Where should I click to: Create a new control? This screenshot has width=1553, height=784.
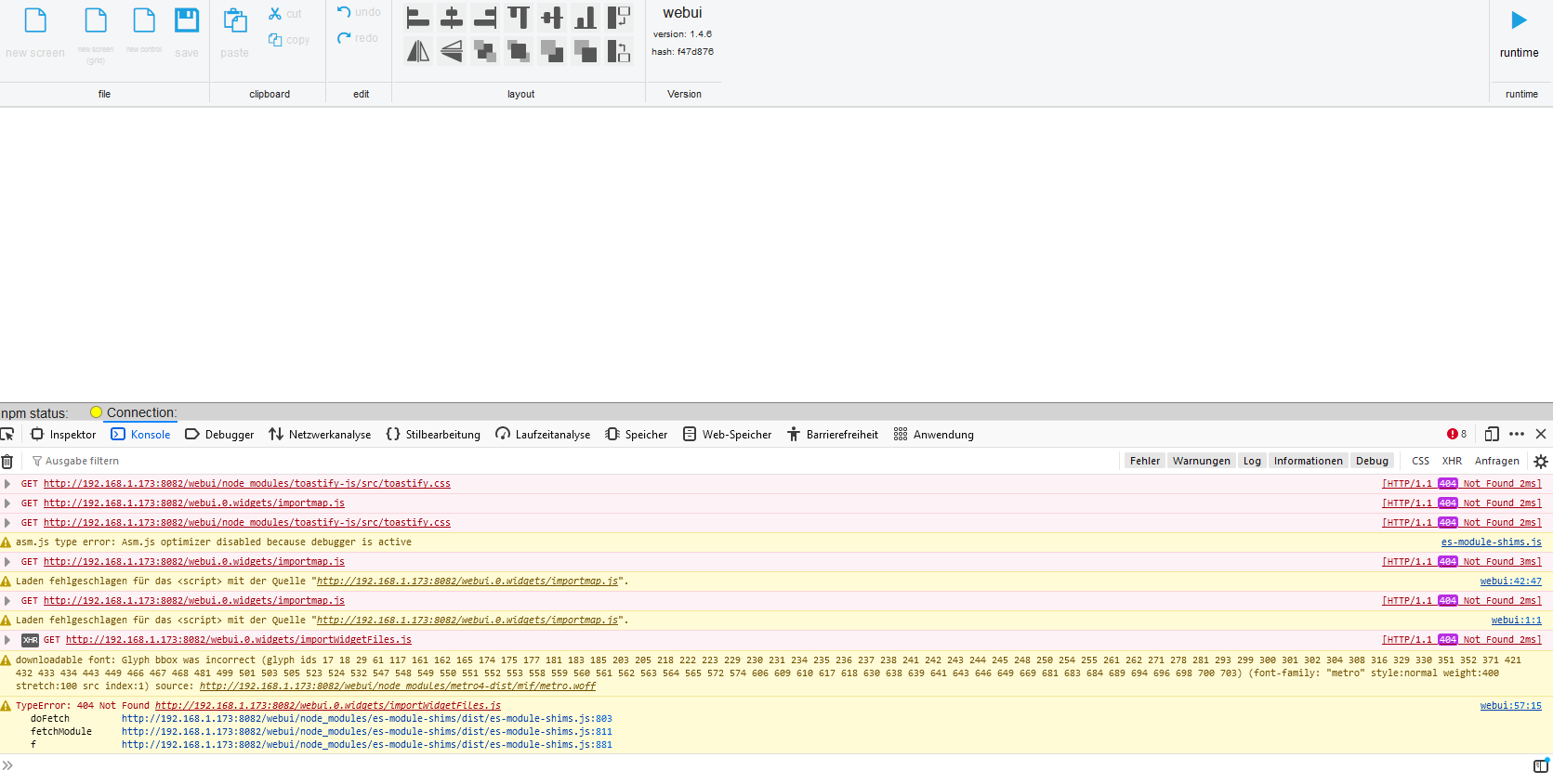click(144, 32)
